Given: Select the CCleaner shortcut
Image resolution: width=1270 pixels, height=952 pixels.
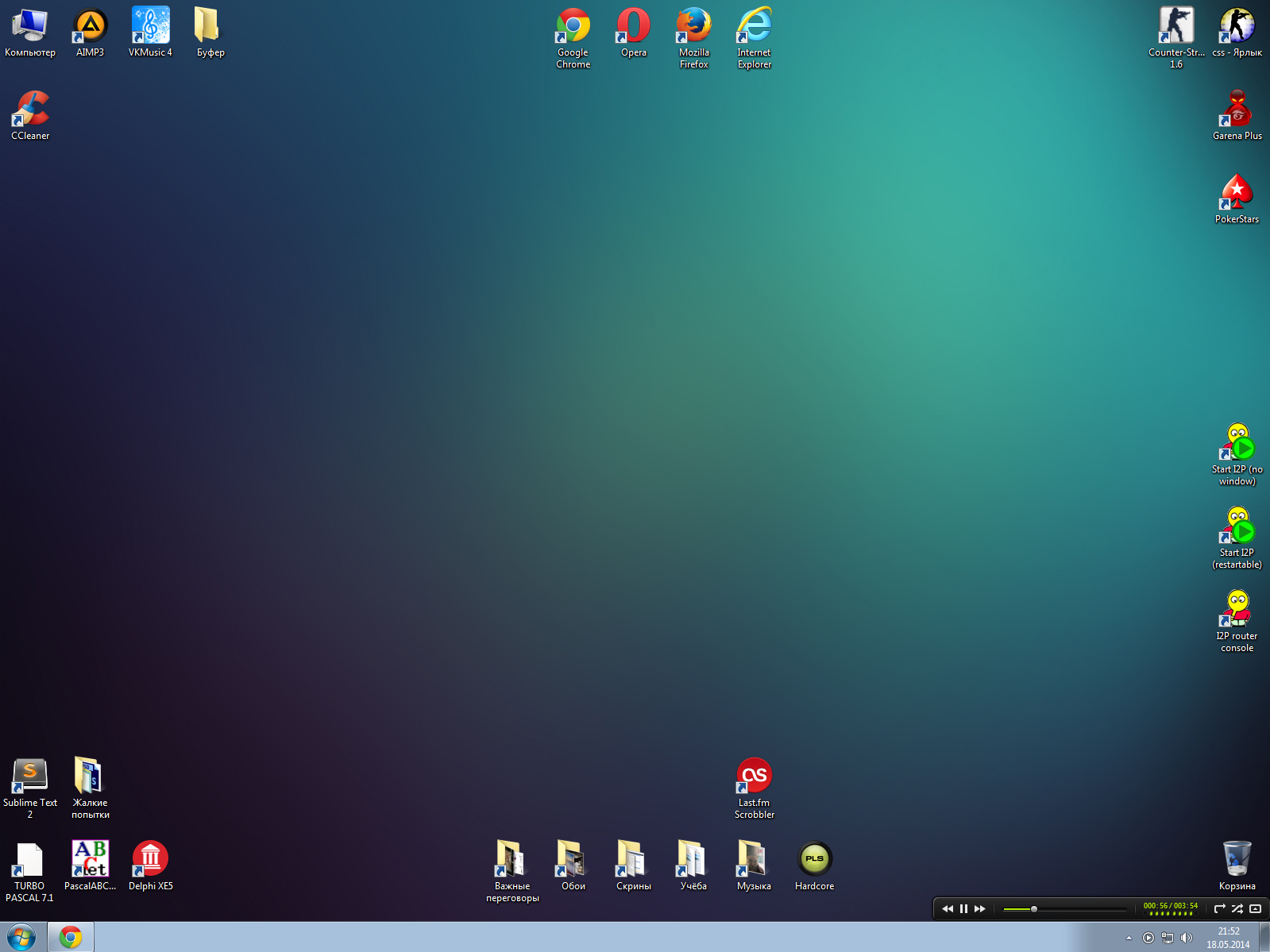Looking at the screenshot, I should (x=30, y=115).
